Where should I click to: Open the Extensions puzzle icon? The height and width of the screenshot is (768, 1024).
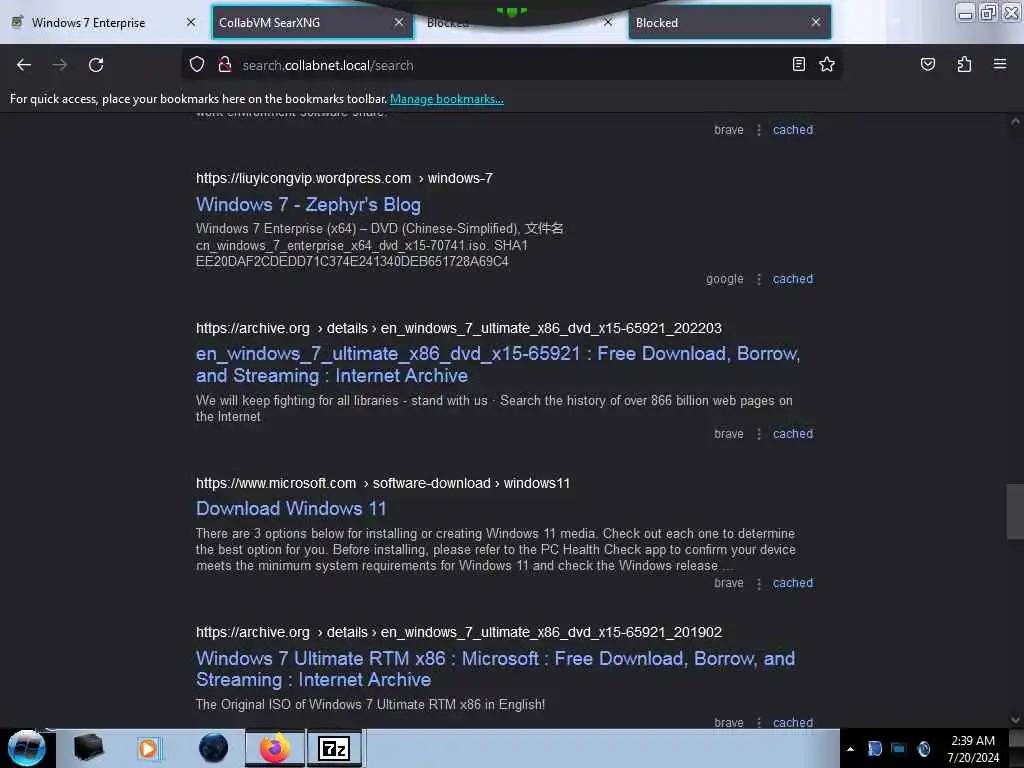(964, 64)
